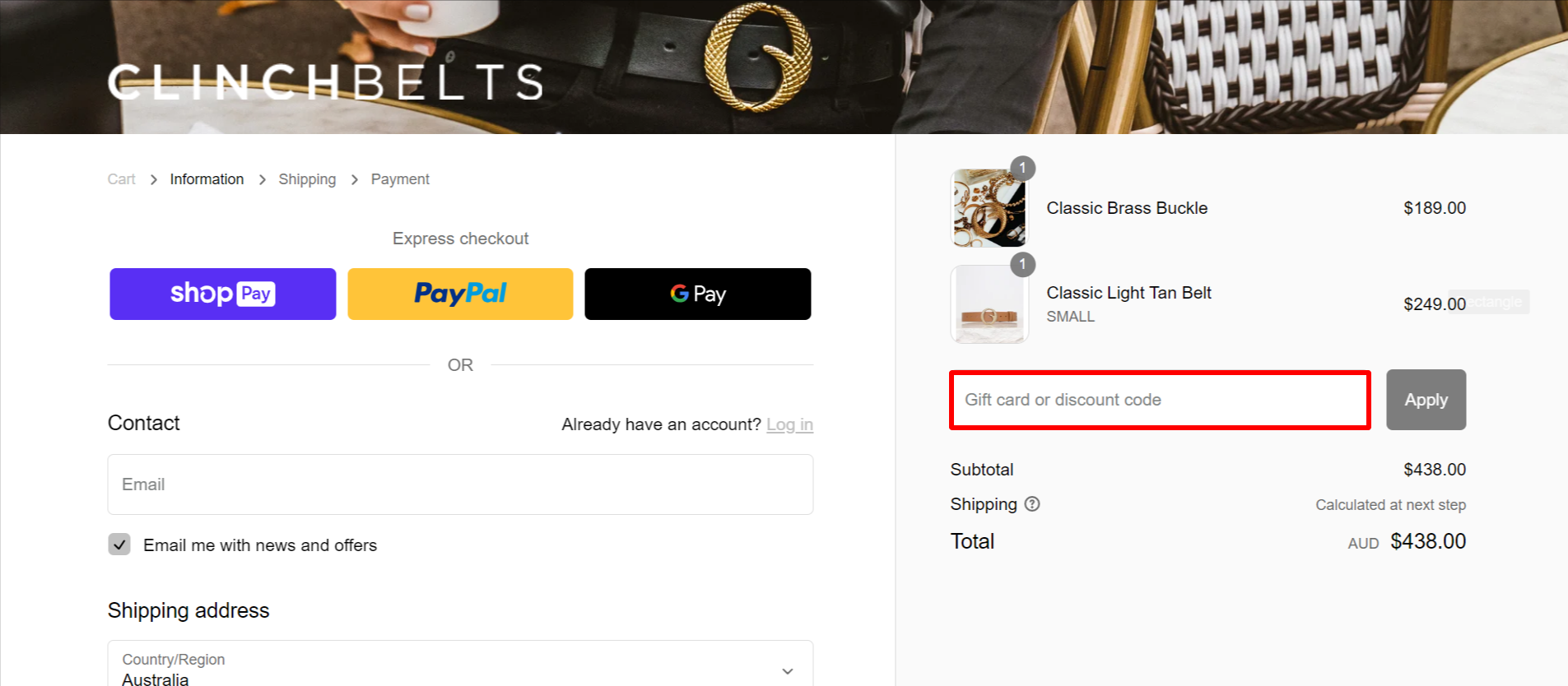The height and width of the screenshot is (686, 1568).
Task: Apply the discount code
Action: click(x=1426, y=400)
